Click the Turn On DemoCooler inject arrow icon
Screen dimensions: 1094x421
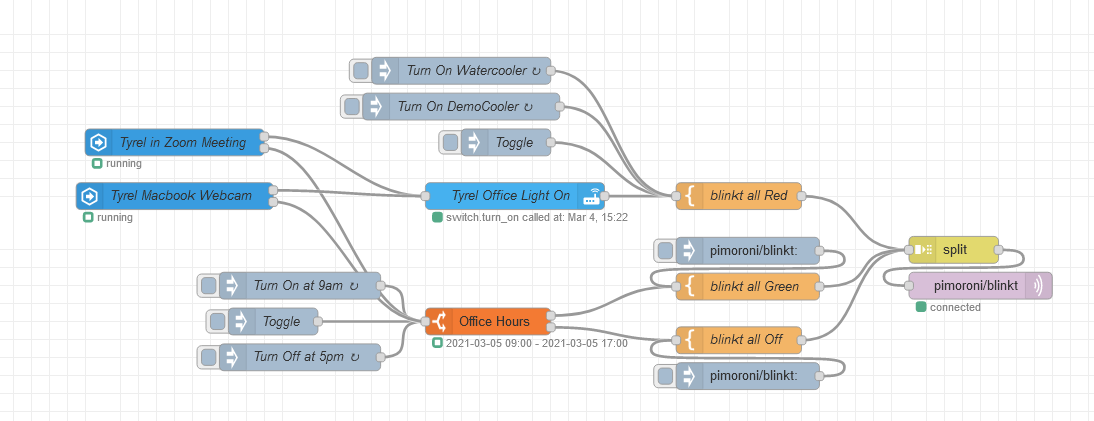[376, 107]
